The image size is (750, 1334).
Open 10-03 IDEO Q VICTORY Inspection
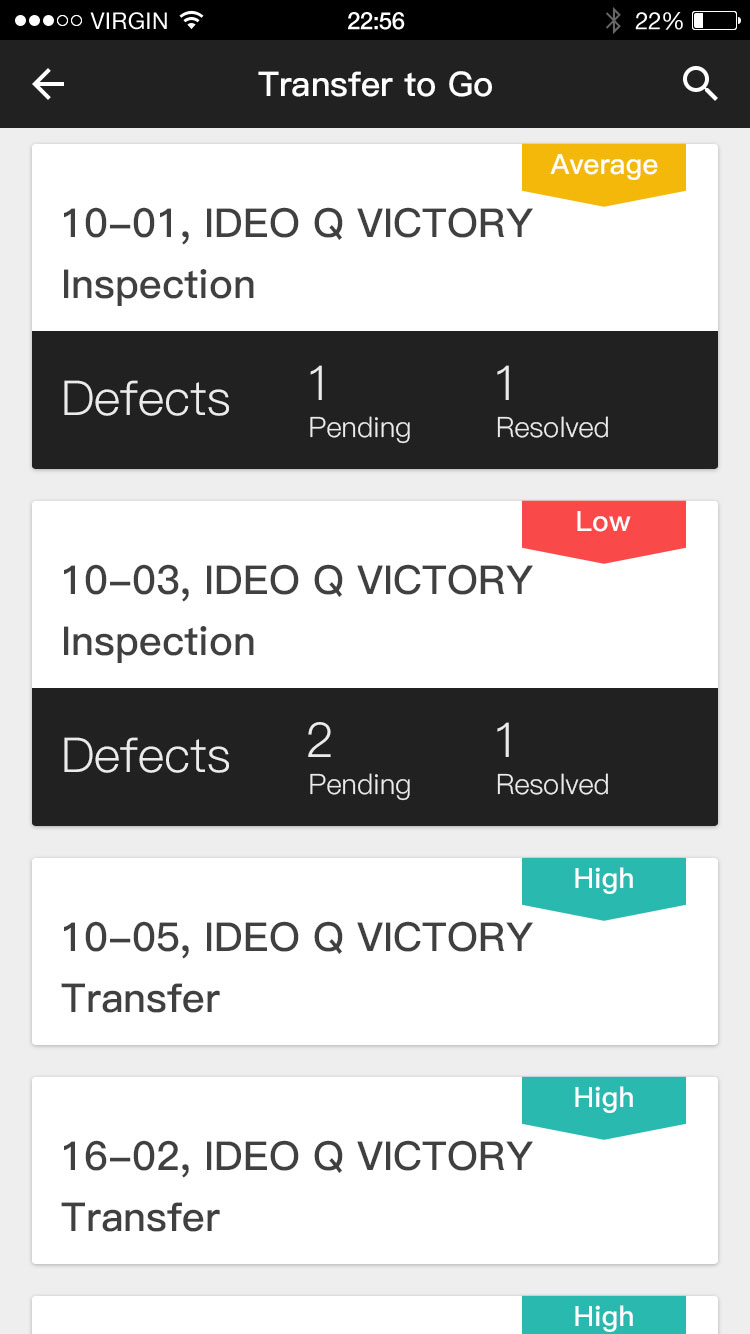coord(296,610)
